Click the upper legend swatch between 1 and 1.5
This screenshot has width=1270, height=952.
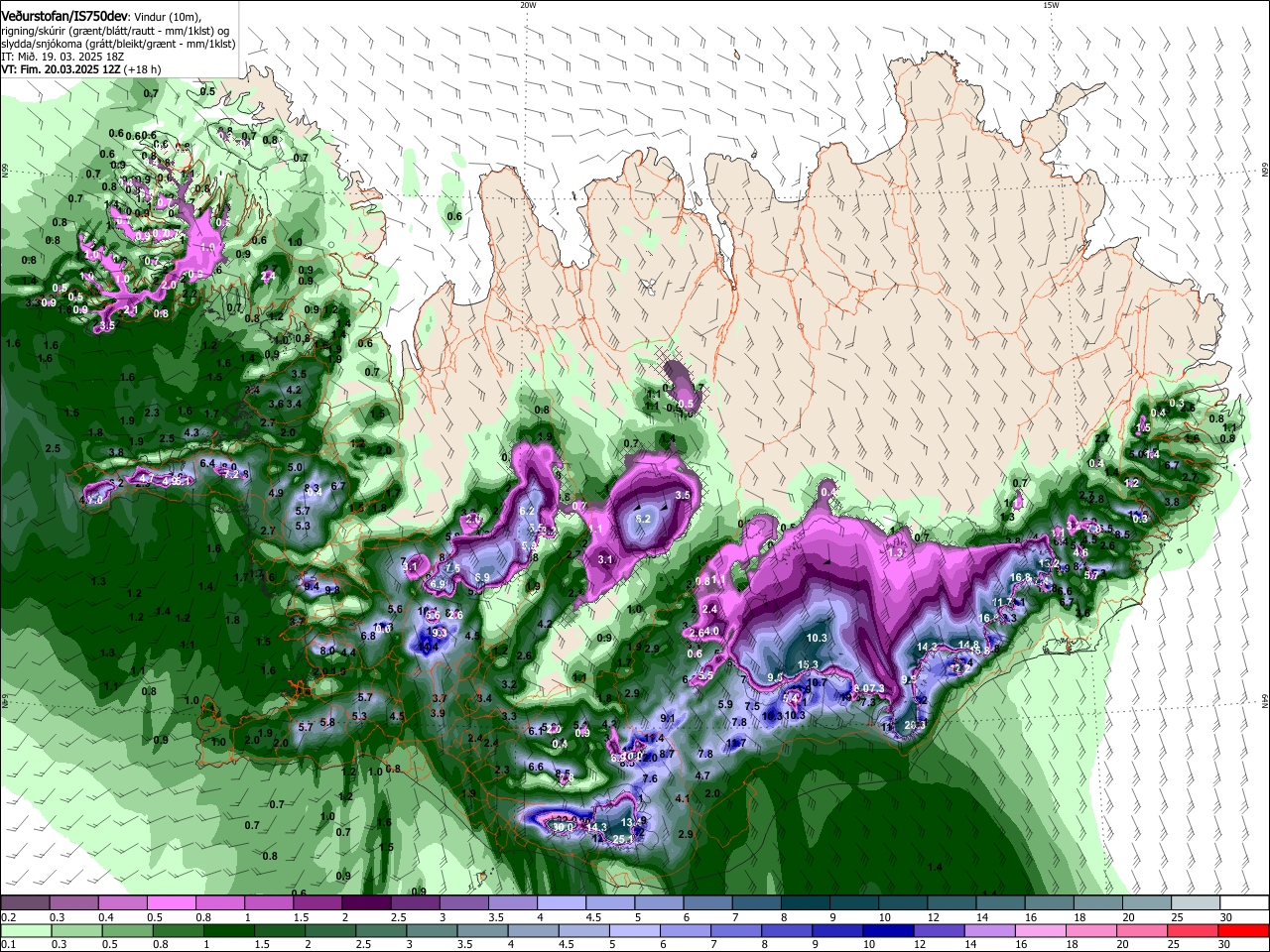tap(269, 903)
